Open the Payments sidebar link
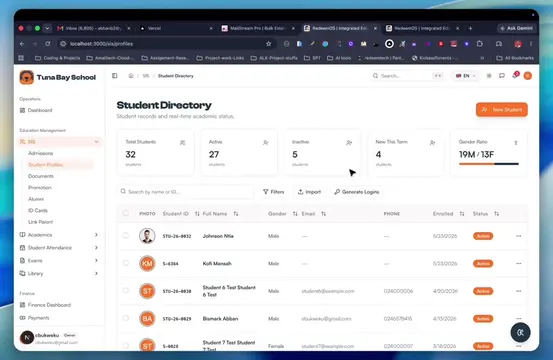Viewport: 553px width, 360px height. [38, 318]
